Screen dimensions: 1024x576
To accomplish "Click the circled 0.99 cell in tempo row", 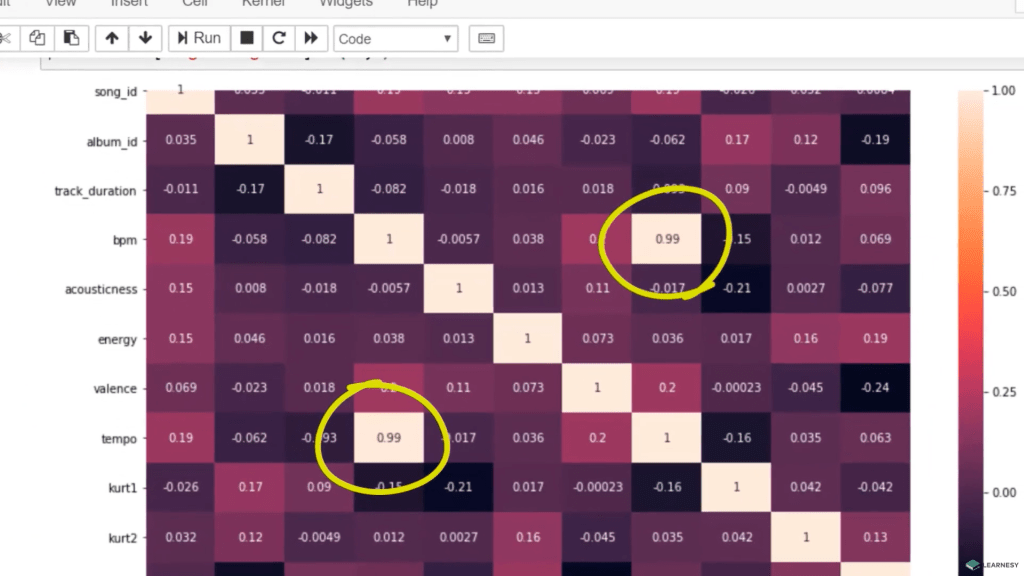I will [389, 437].
